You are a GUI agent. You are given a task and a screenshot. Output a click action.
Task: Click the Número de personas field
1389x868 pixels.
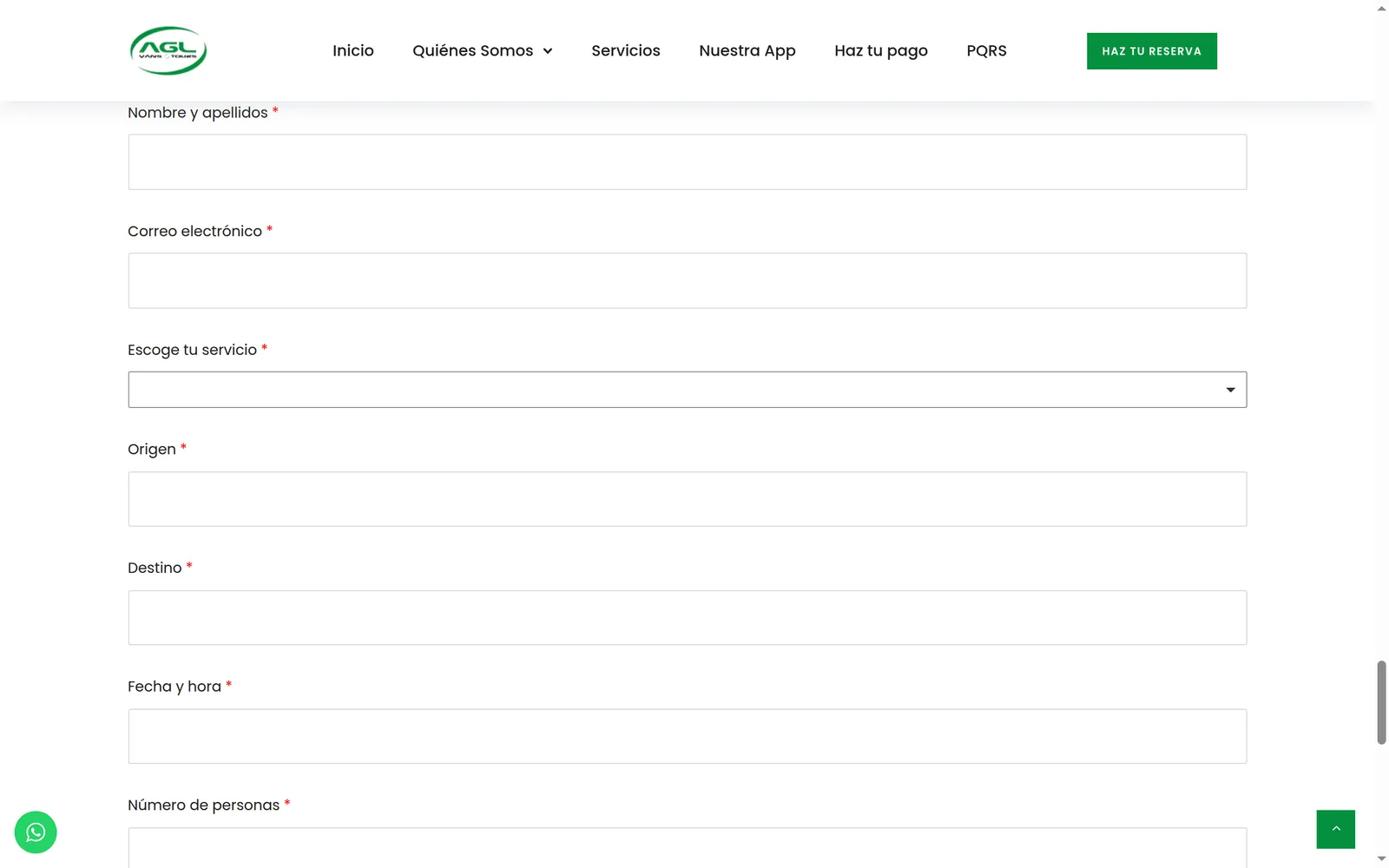point(688,847)
